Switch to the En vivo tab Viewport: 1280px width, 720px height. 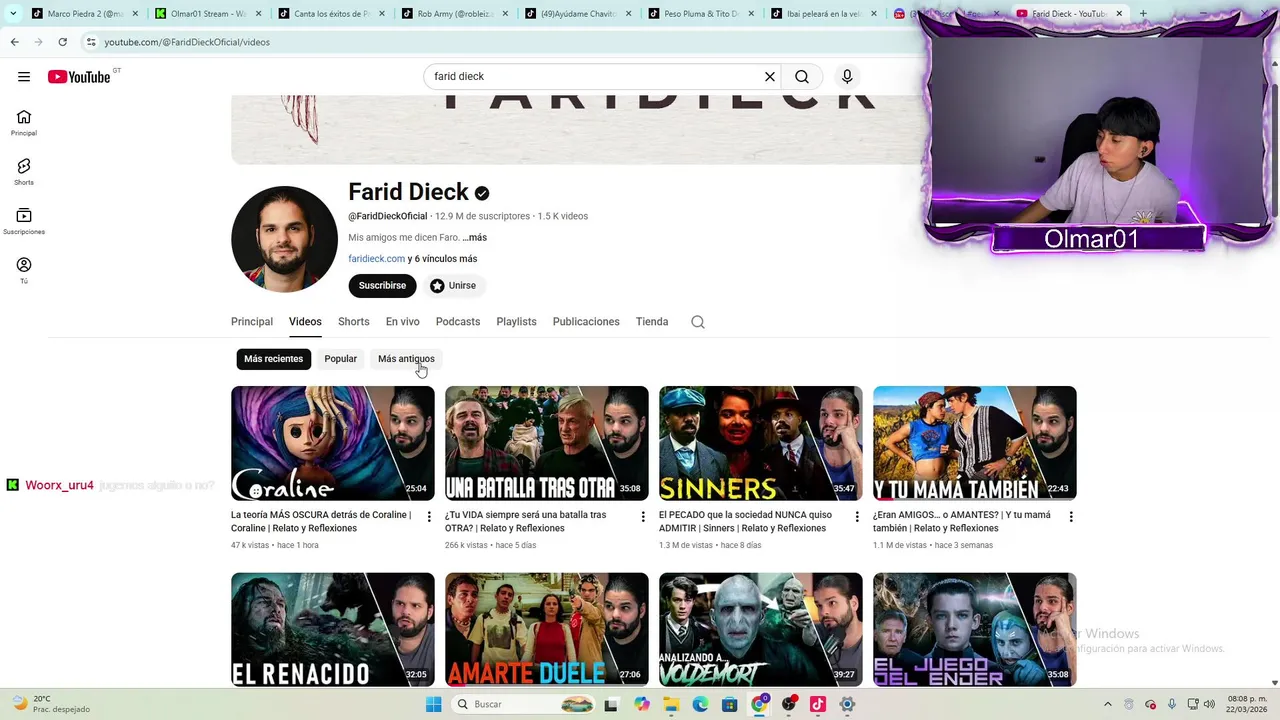(x=403, y=322)
